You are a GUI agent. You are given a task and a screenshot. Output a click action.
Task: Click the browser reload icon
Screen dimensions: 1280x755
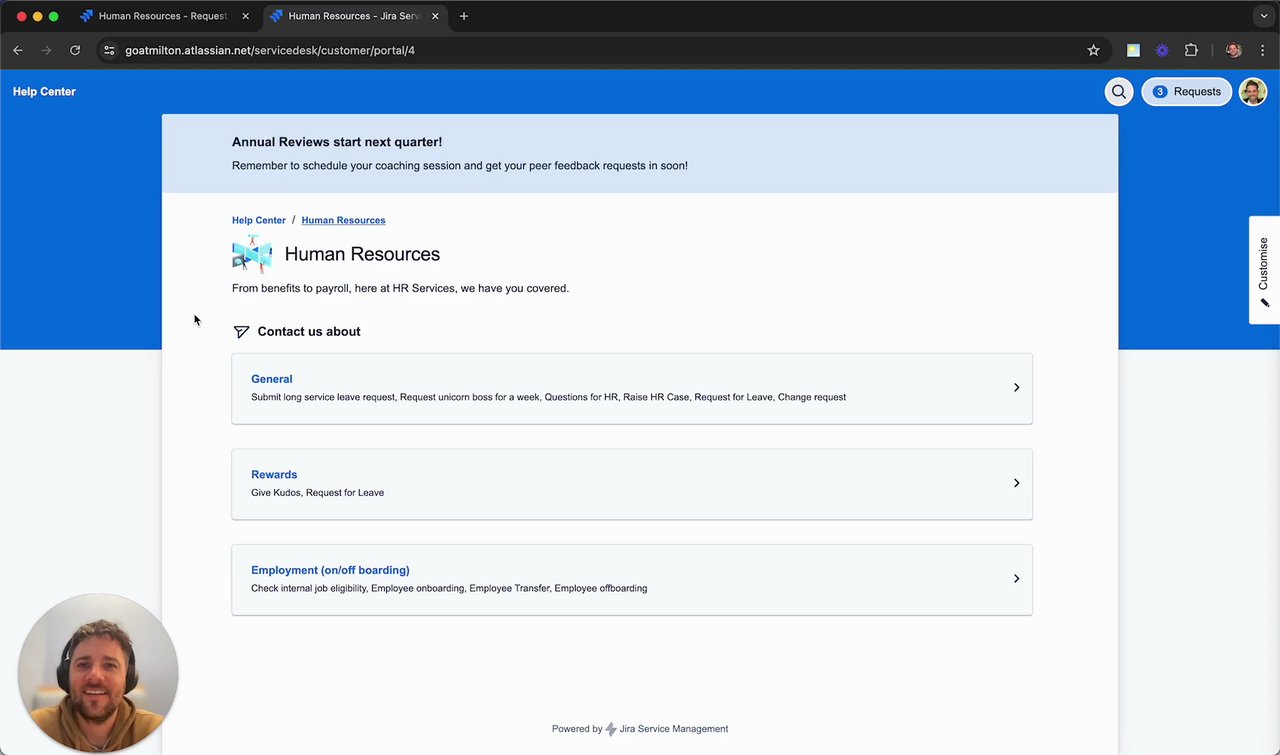click(x=75, y=50)
